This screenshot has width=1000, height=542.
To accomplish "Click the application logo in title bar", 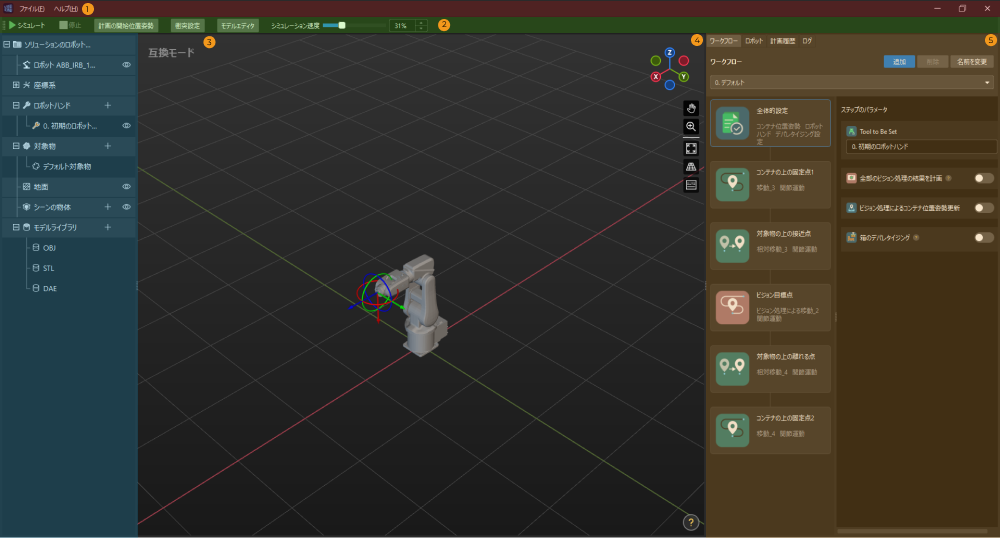I will 8,8.
